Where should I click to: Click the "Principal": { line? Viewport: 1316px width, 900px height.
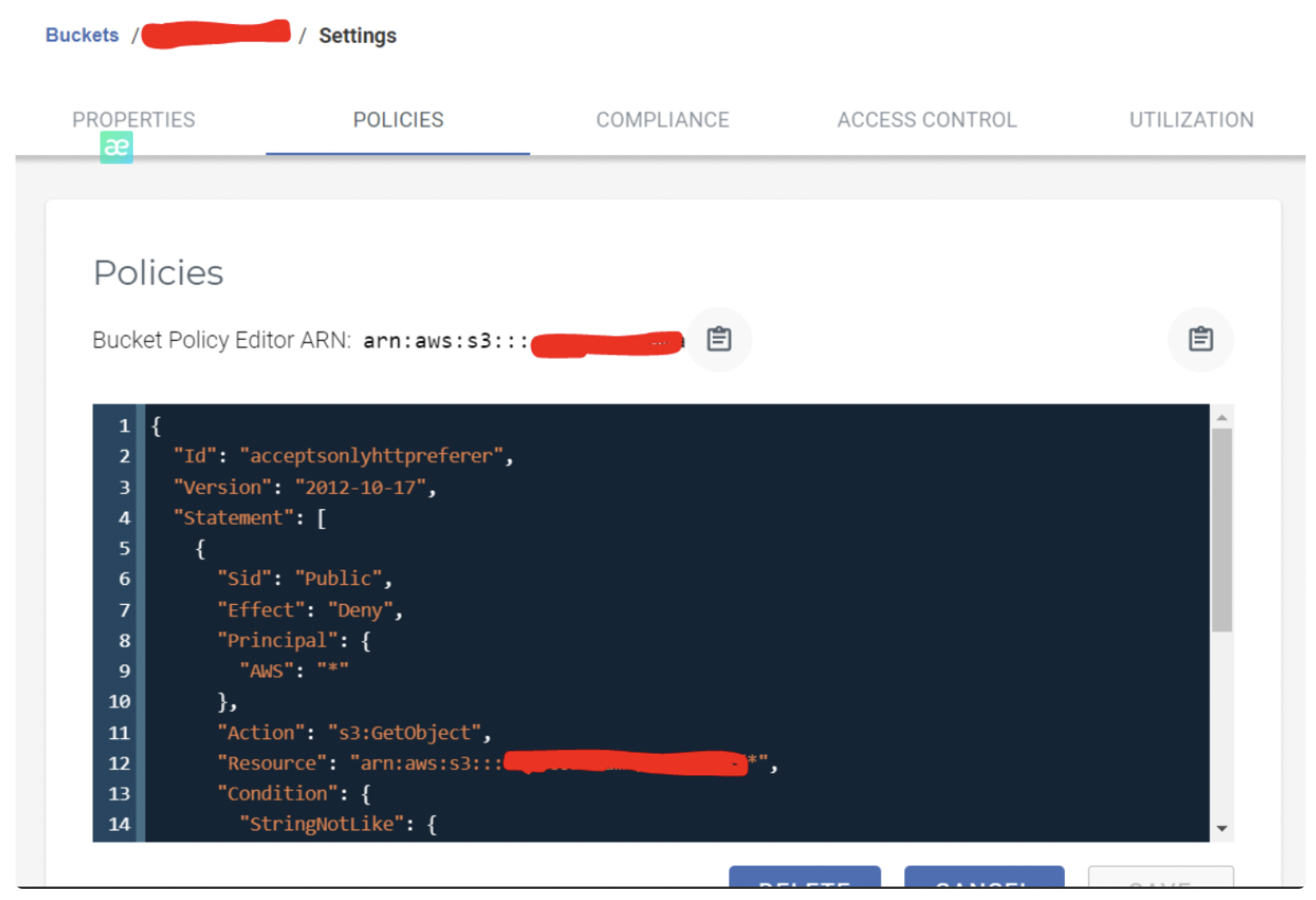(x=294, y=641)
